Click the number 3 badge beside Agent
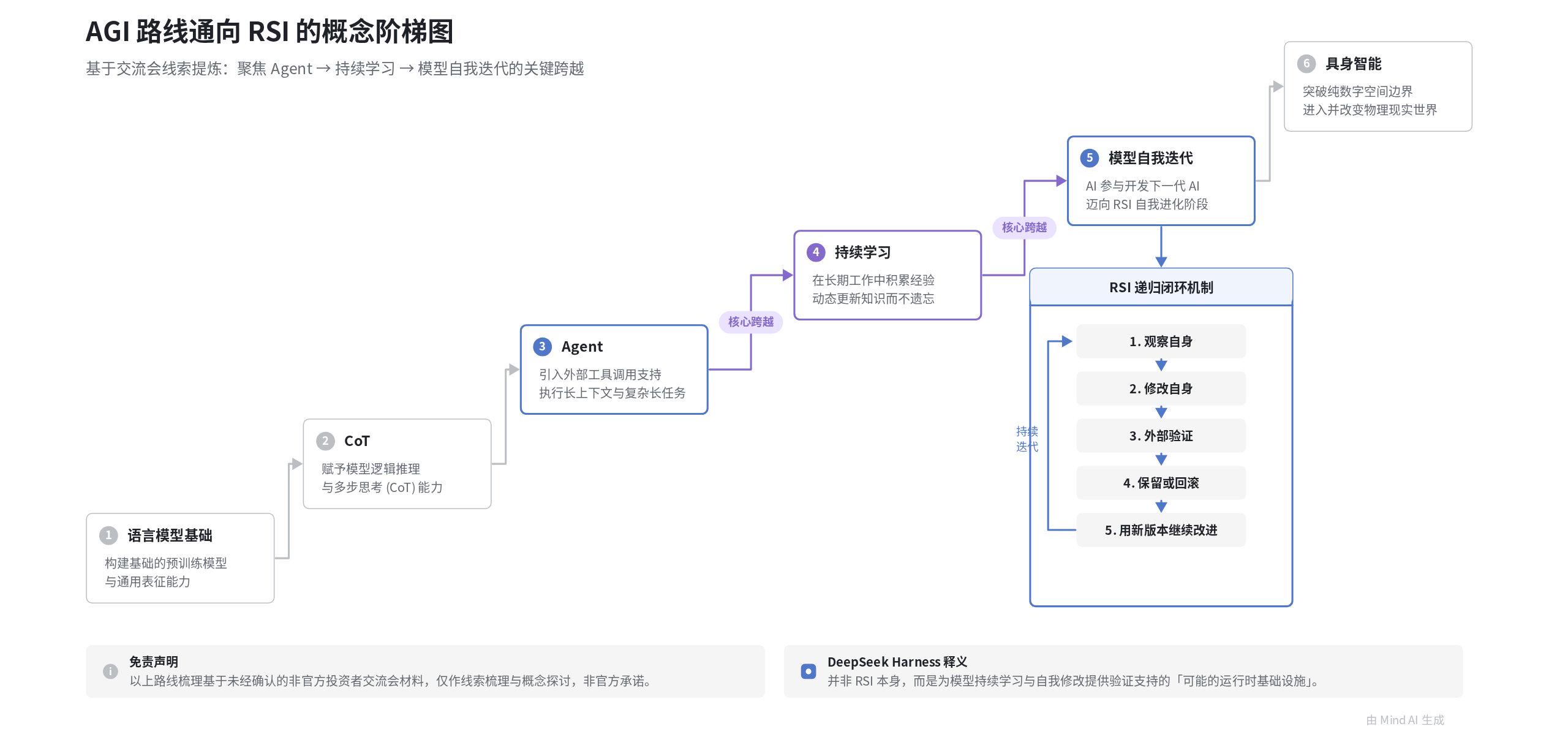The image size is (1568, 745). pyautogui.click(x=542, y=346)
